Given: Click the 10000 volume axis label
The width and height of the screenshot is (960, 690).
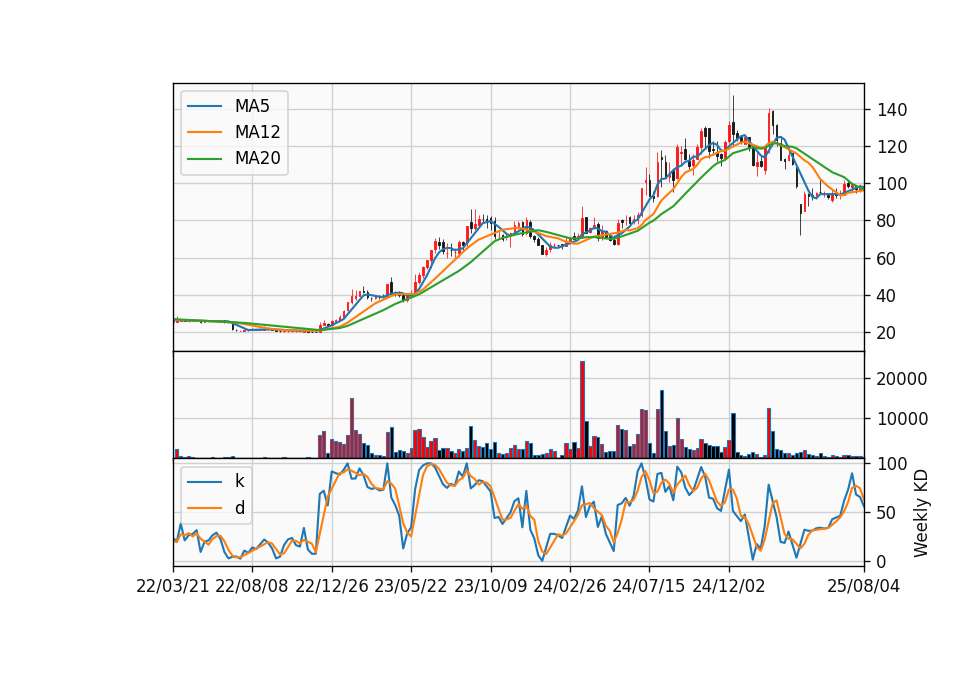Looking at the screenshot, I should (902, 419).
